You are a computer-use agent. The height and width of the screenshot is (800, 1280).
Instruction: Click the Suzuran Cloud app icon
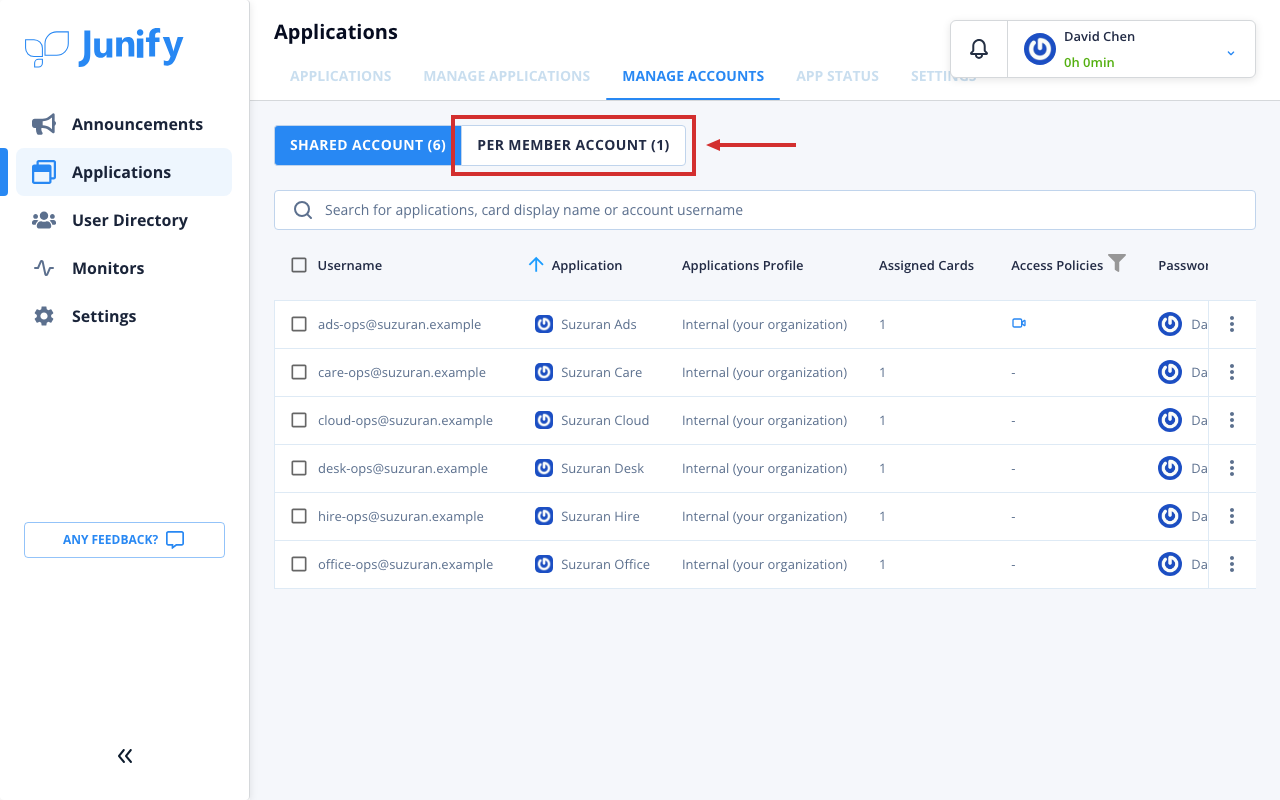[544, 420]
